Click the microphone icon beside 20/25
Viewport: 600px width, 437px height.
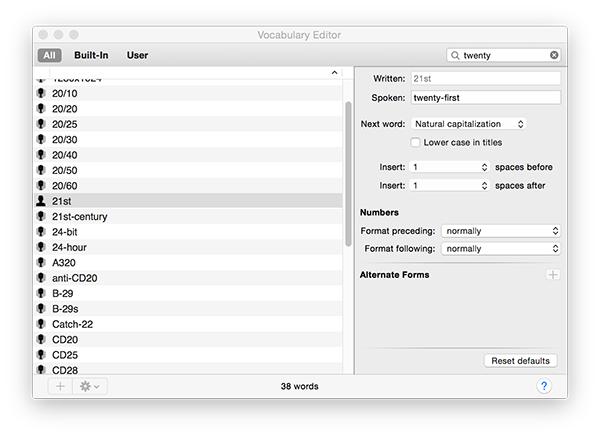[41, 124]
